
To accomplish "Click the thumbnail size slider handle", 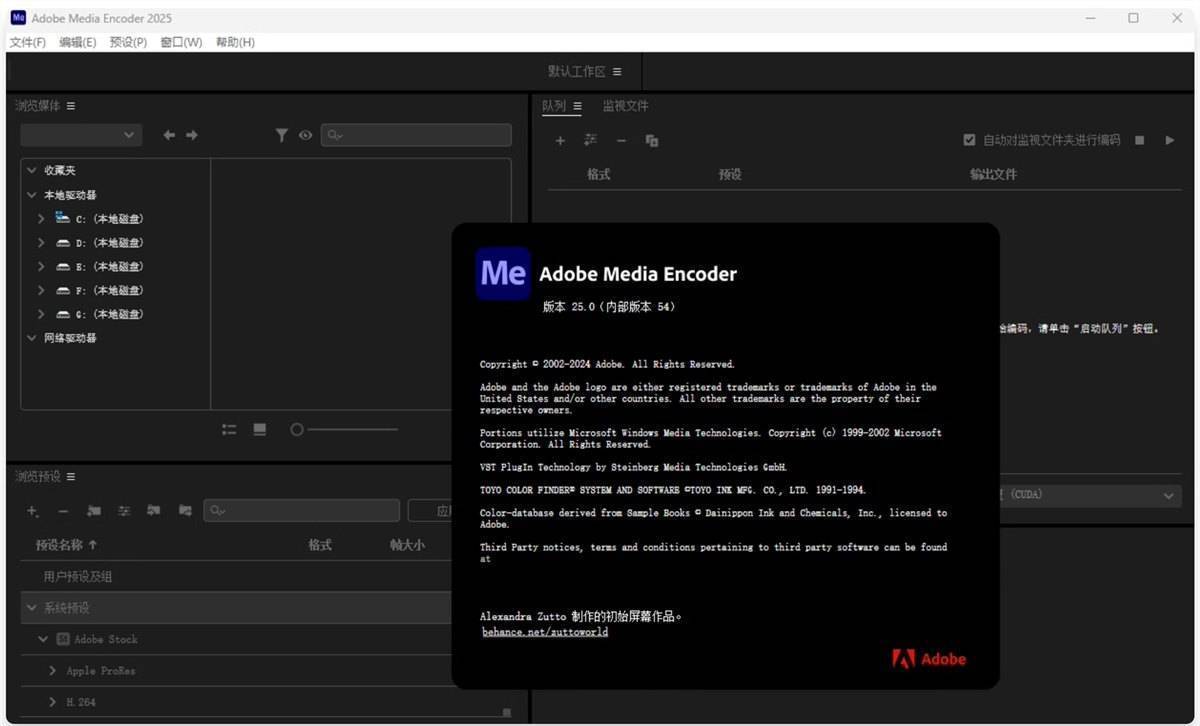I will coord(296,429).
